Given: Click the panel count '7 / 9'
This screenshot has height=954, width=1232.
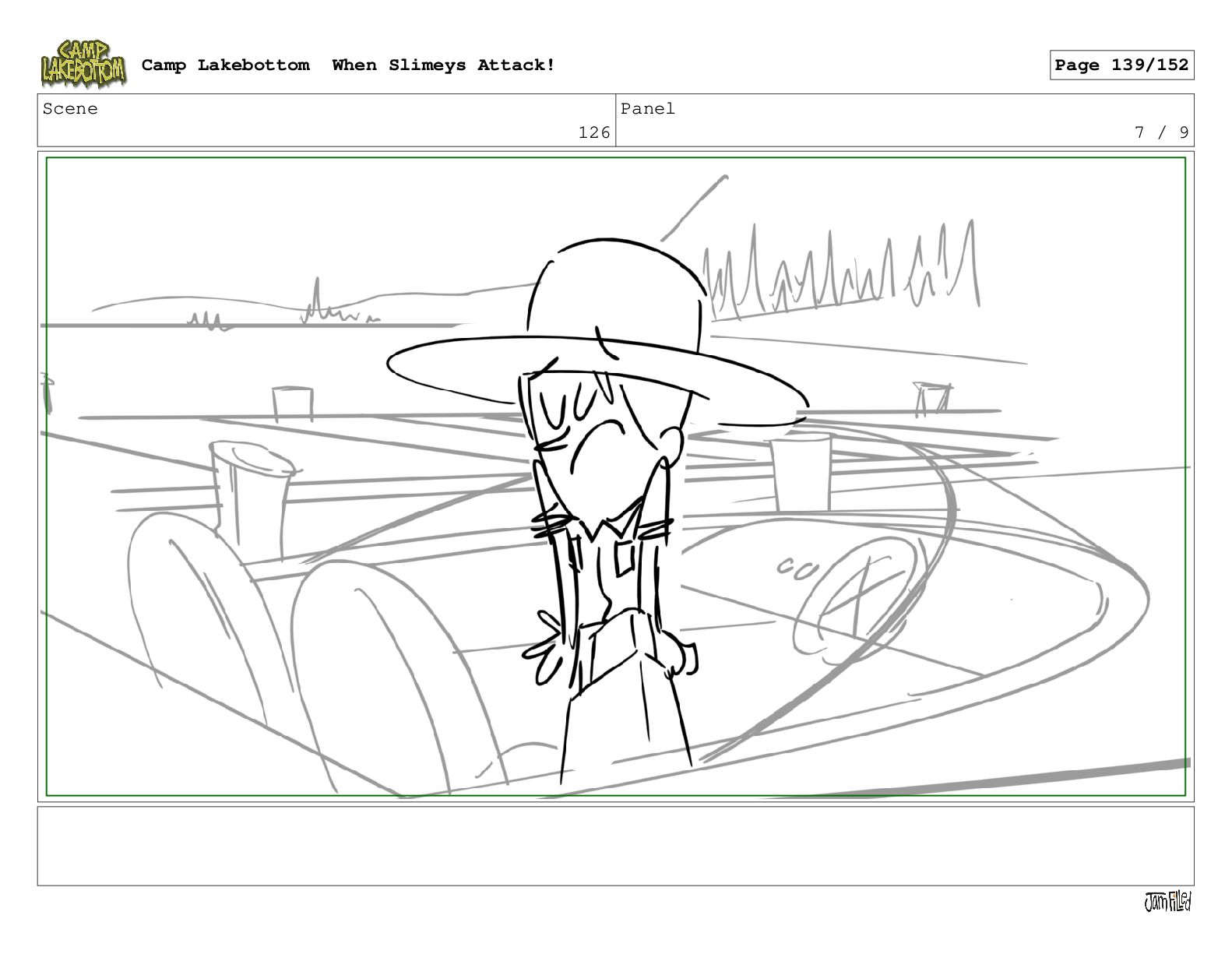Looking at the screenshot, I should tap(1162, 133).
